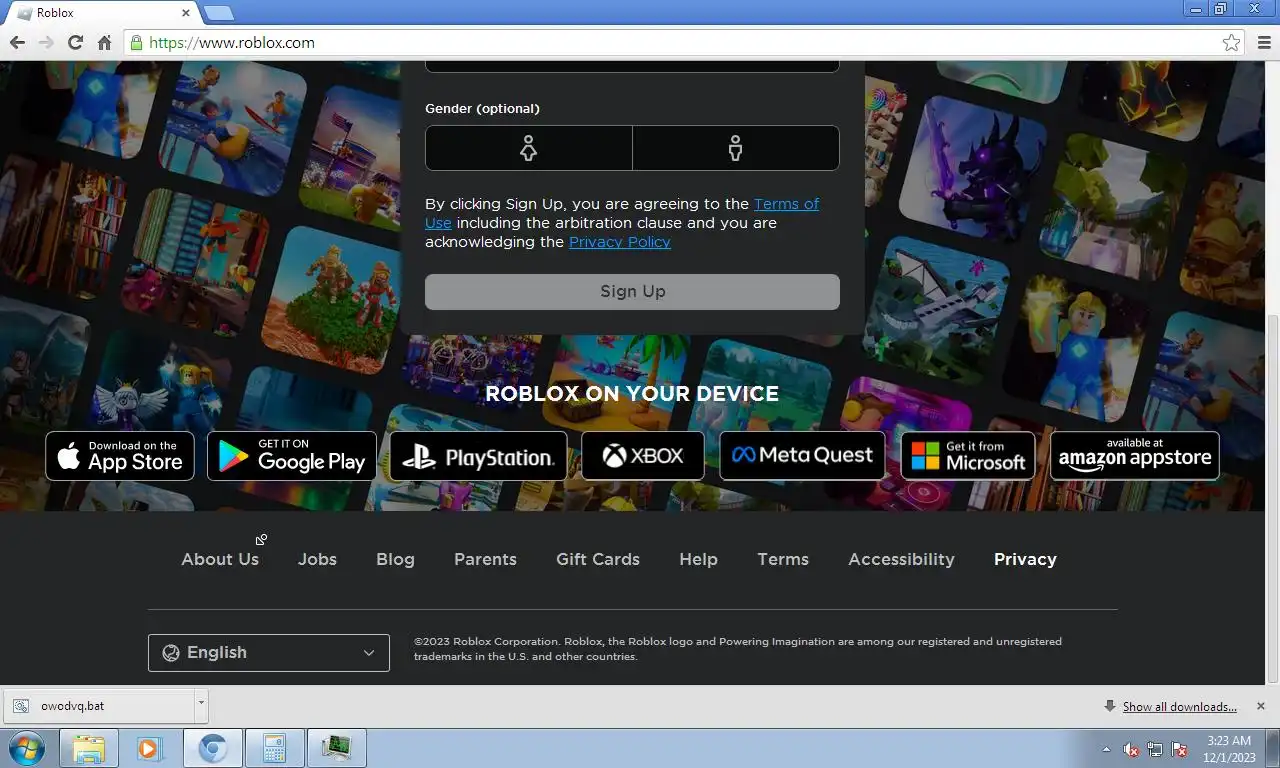Viewport: 1280px width, 768px height.
Task: Select the female gender icon
Action: (x=528, y=148)
